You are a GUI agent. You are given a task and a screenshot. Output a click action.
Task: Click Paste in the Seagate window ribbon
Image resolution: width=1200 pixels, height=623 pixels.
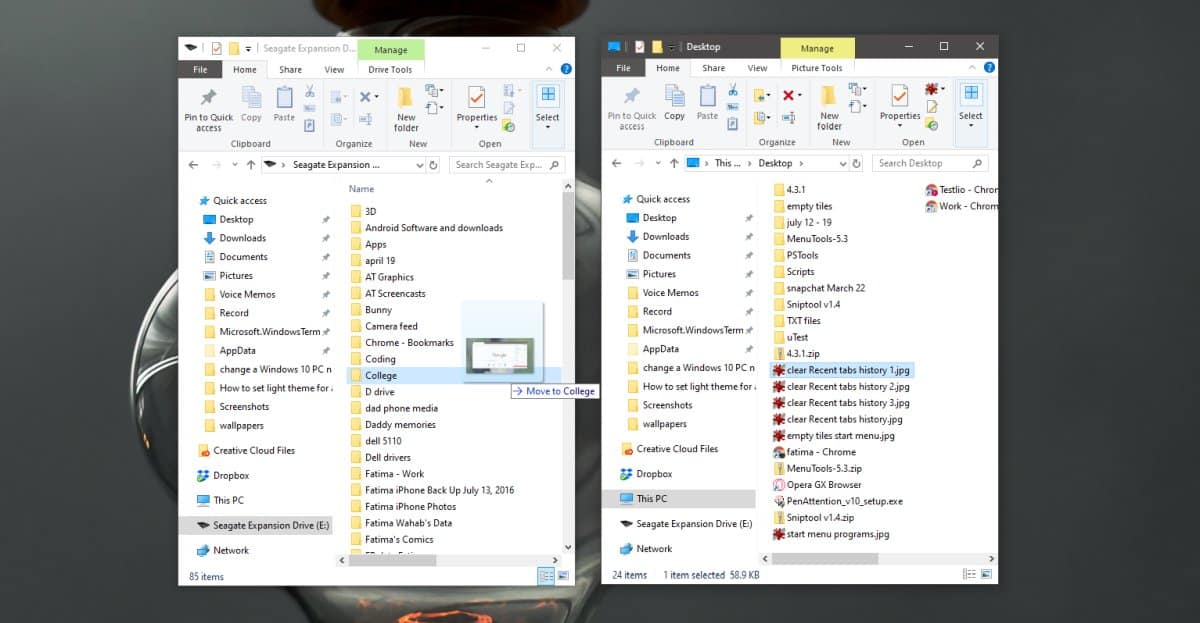tap(284, 105)
